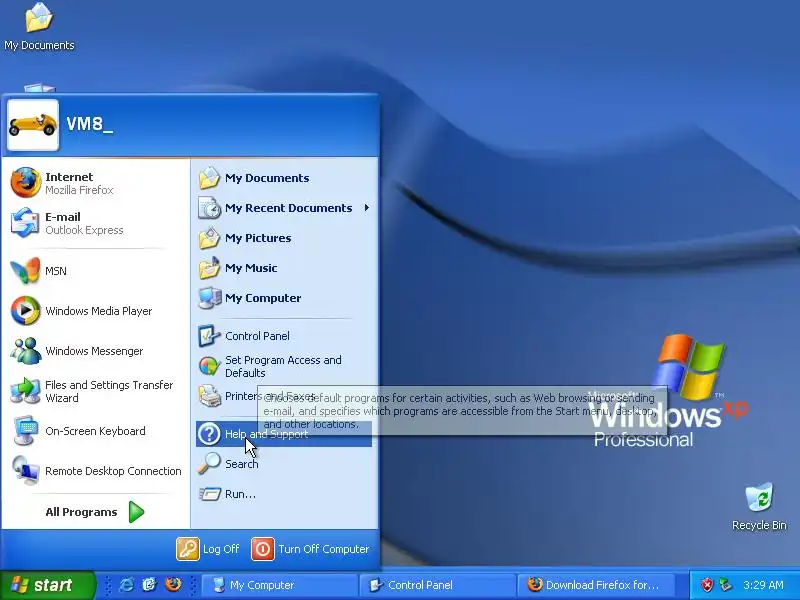Screen dimensions: 800x600
Task: Expand All Programs green arrow
Action: tap(136, 512)
